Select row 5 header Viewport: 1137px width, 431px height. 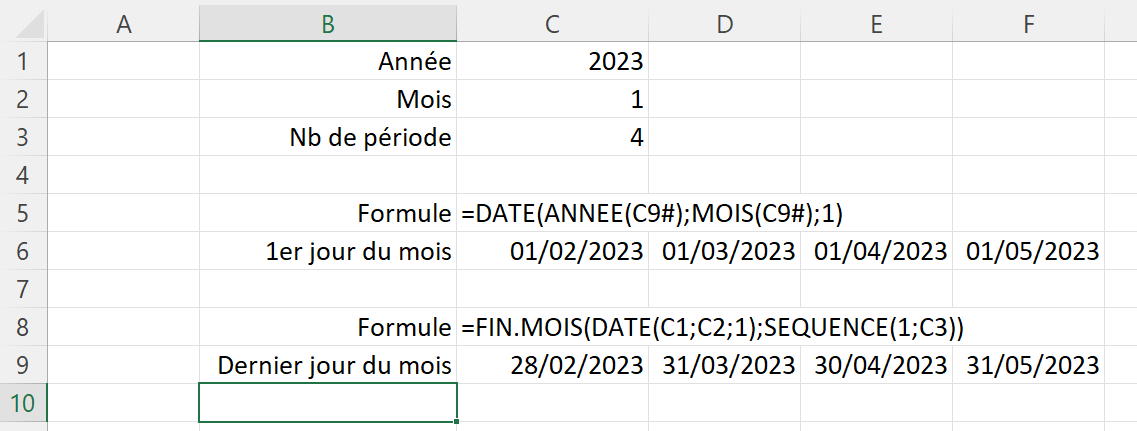coord(23,213)
